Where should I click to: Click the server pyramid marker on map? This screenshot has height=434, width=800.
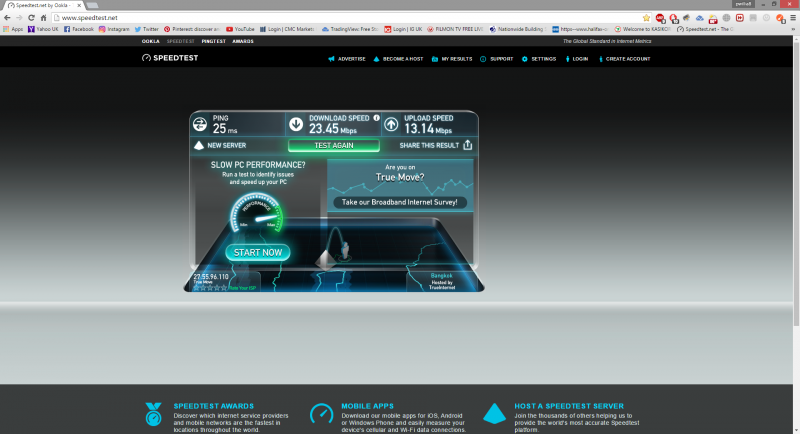coord(324,260)
